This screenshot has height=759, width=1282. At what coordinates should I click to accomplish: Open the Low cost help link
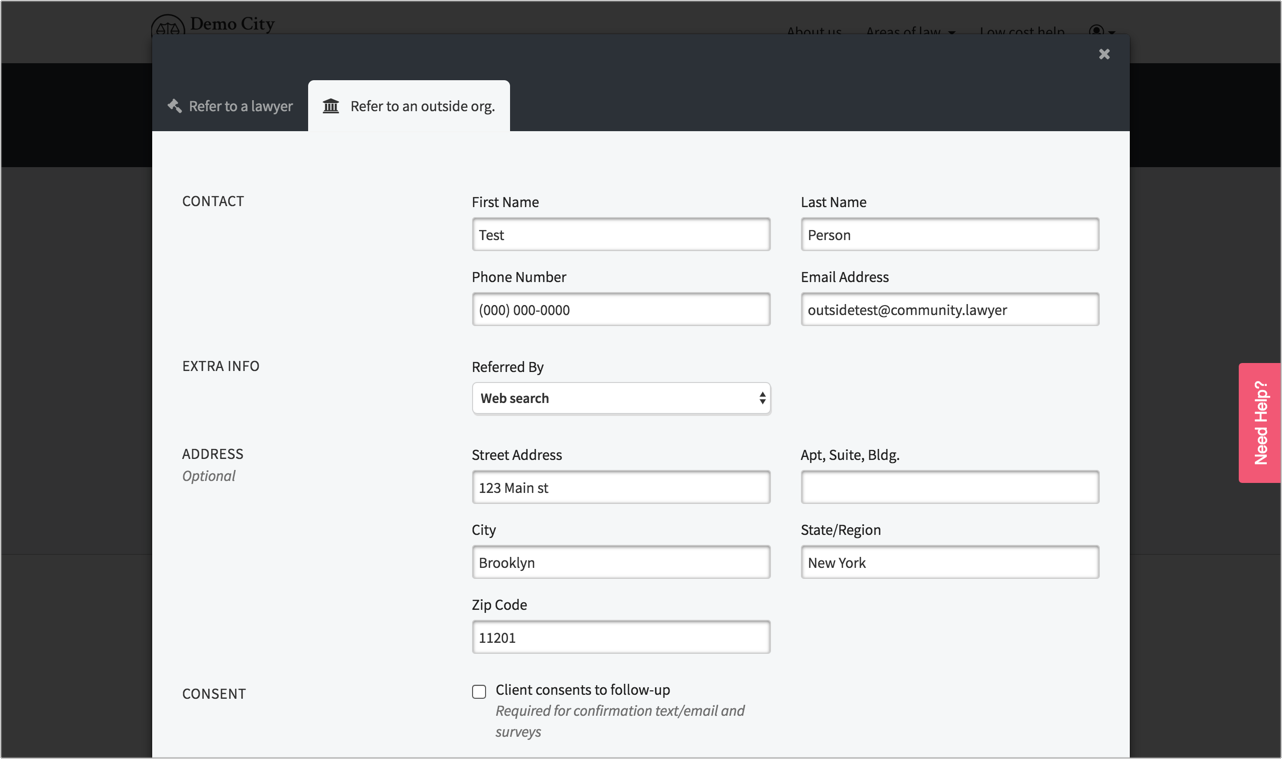point(1022,31)
